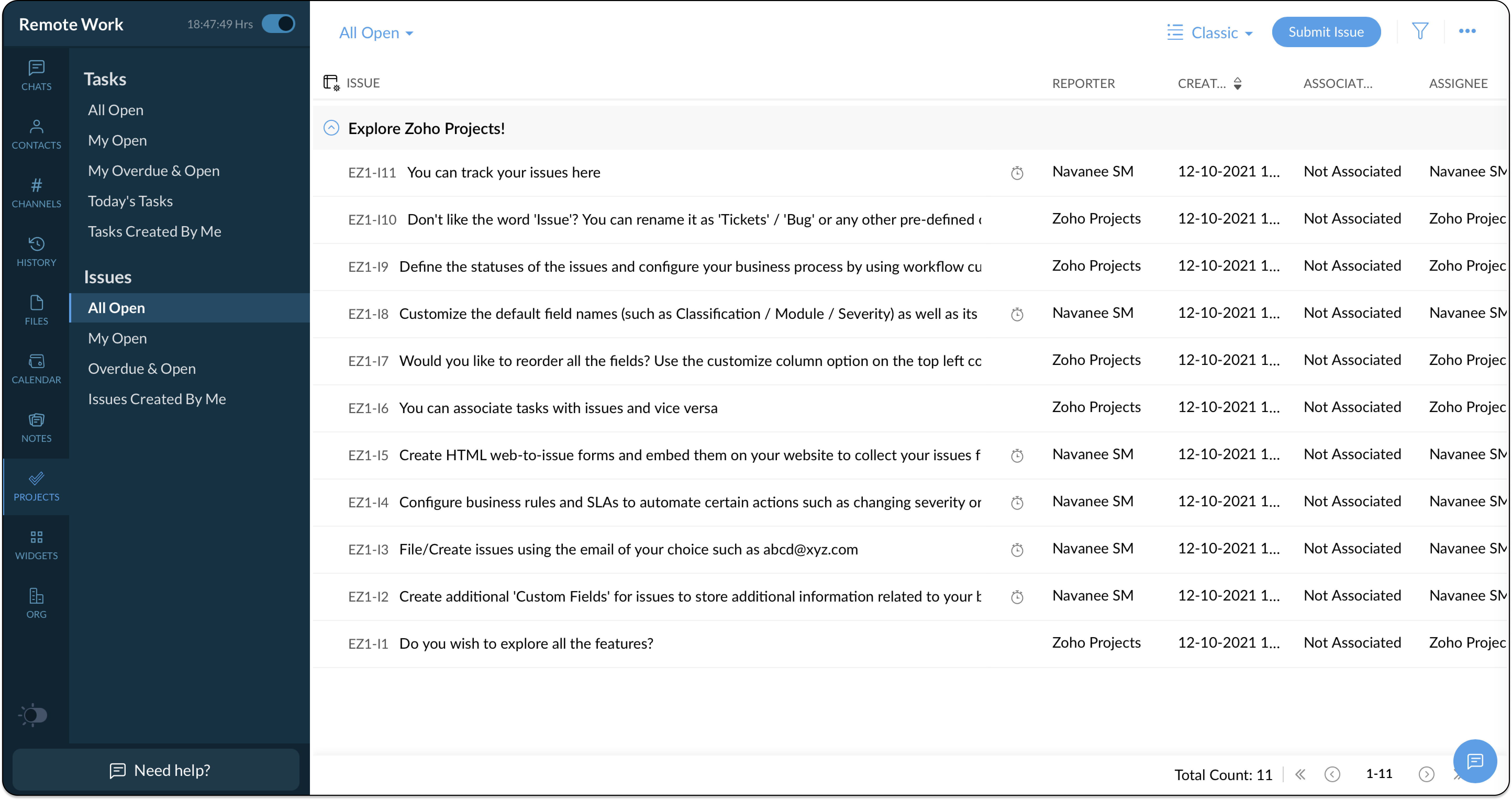The image size is (1512, 800).
Task: Open issue 'Do you wish to explore all the features?'
Action: (x=526, y=644)
